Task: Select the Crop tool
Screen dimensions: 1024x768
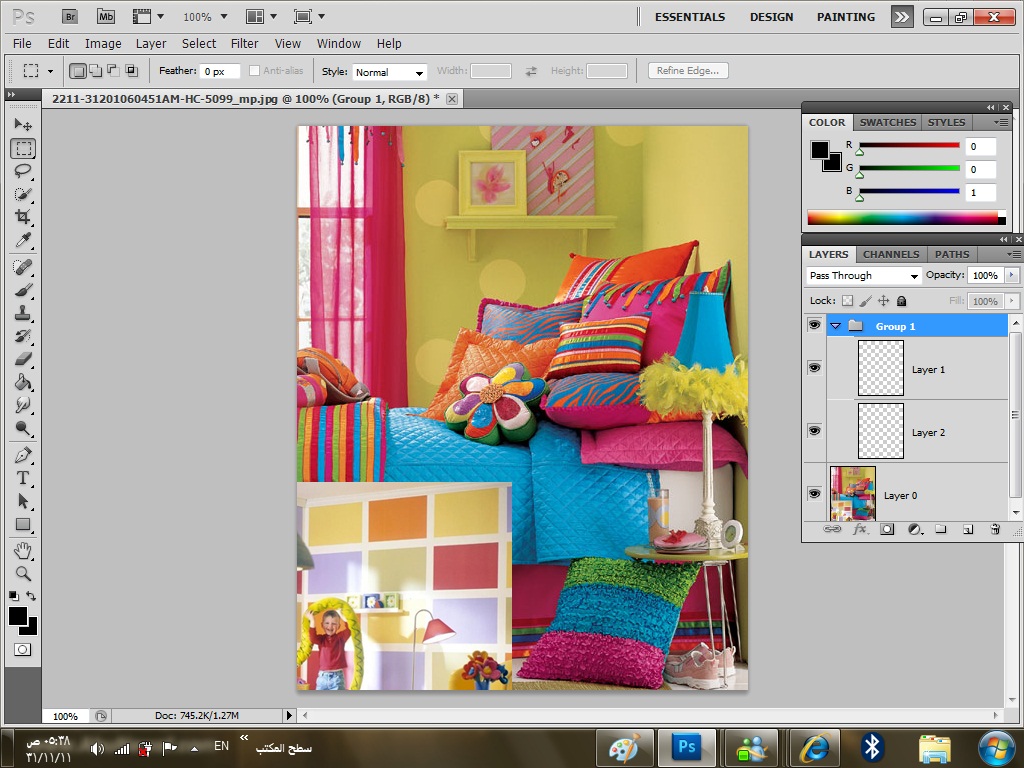Action: tap(22, 217)
